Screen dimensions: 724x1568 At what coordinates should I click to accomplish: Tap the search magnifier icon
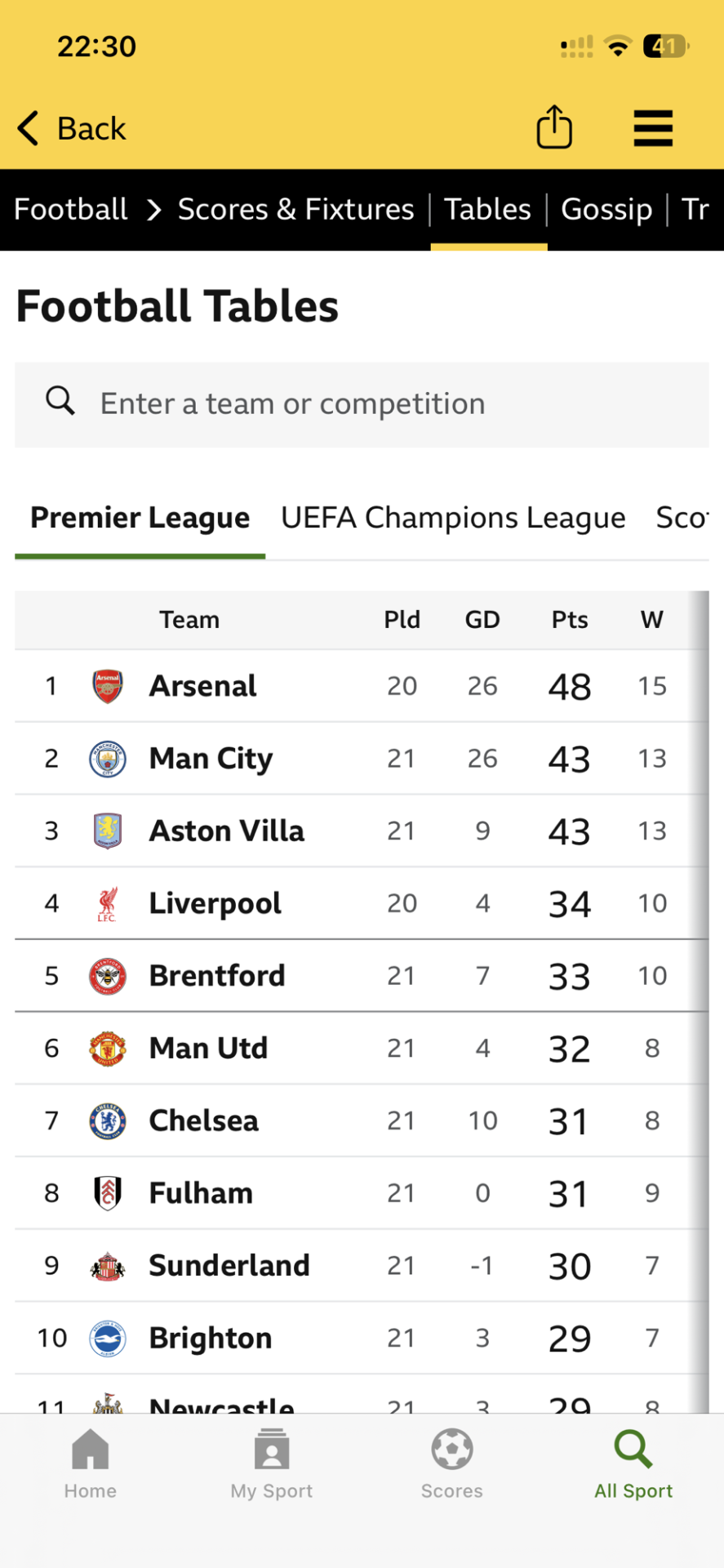pos(60,402)
